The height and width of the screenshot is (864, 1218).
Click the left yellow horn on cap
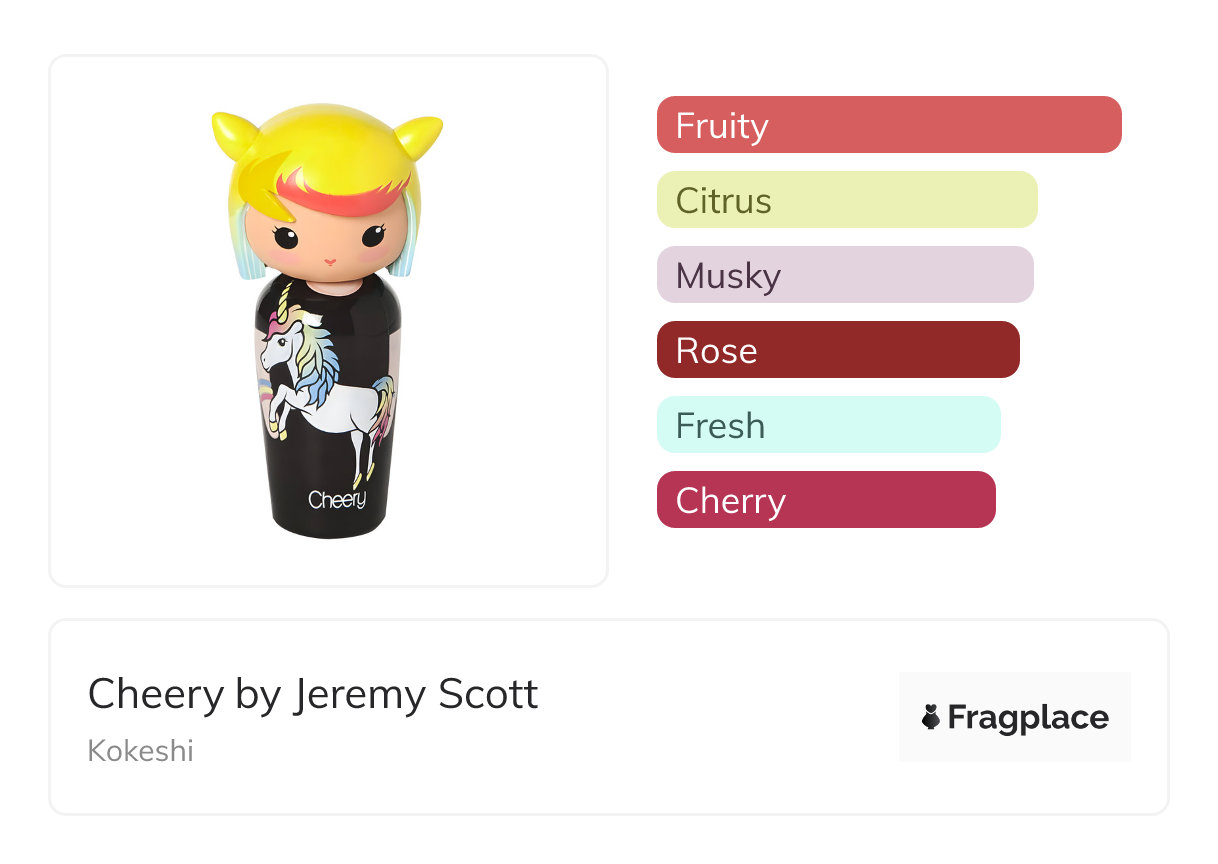[232, 131]
